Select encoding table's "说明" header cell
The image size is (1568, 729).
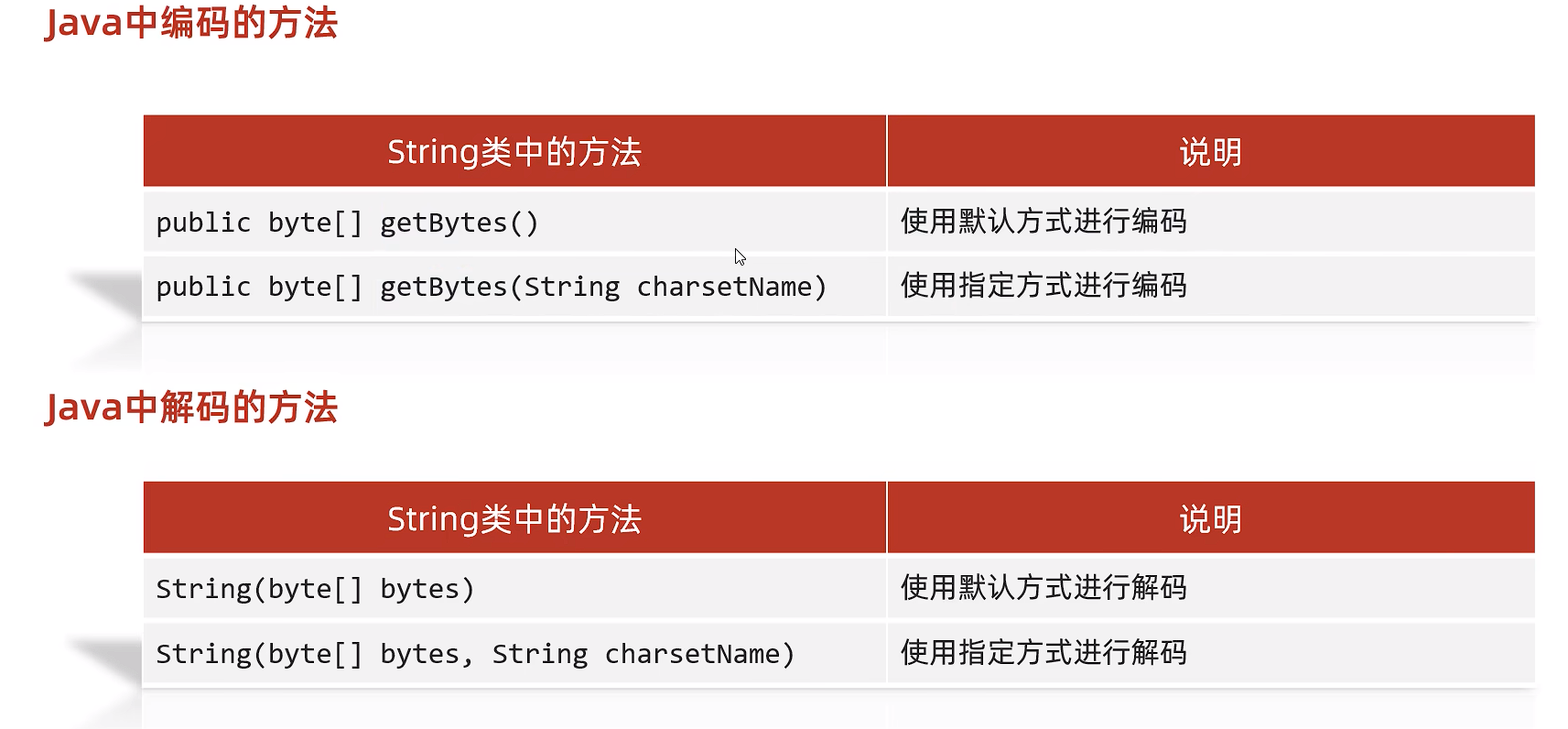click(1210, 152)
